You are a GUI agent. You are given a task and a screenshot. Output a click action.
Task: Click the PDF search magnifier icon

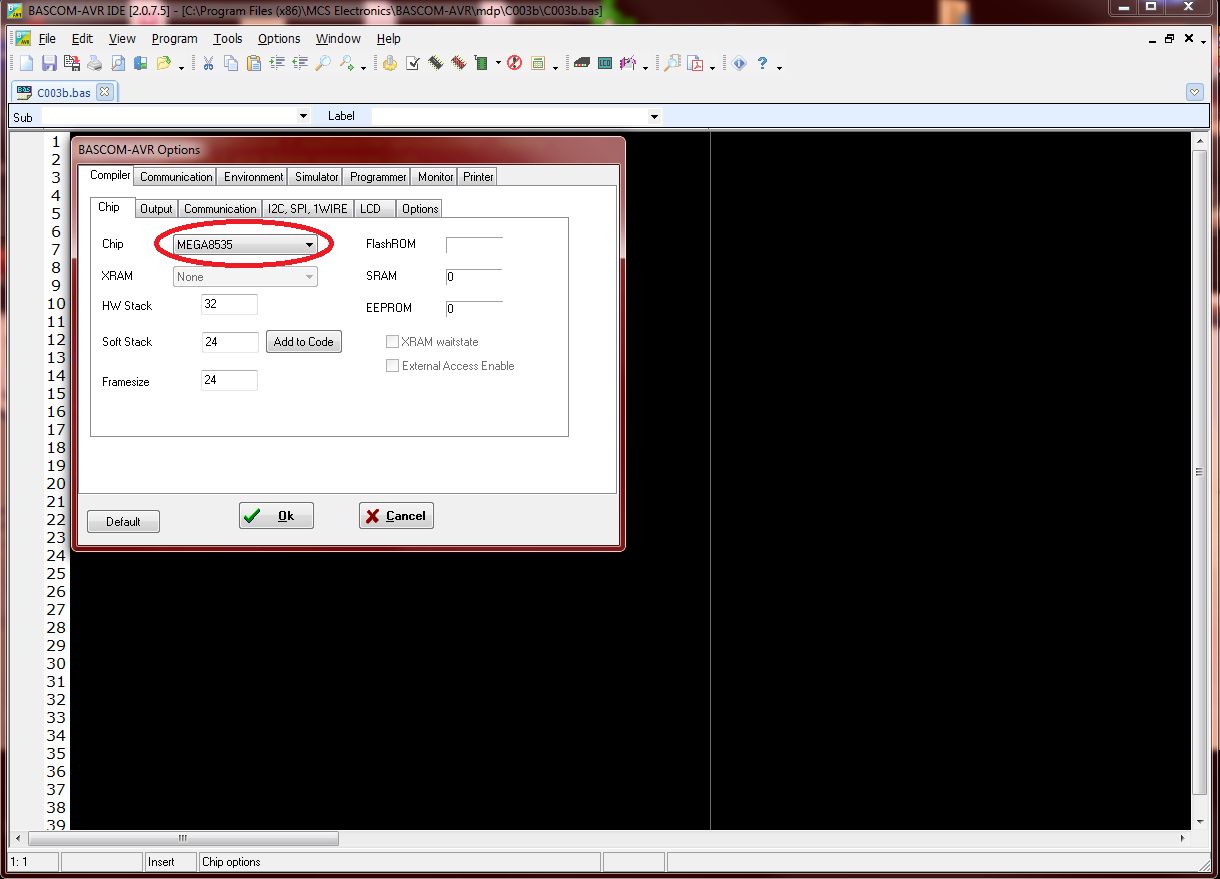point(672,64)
